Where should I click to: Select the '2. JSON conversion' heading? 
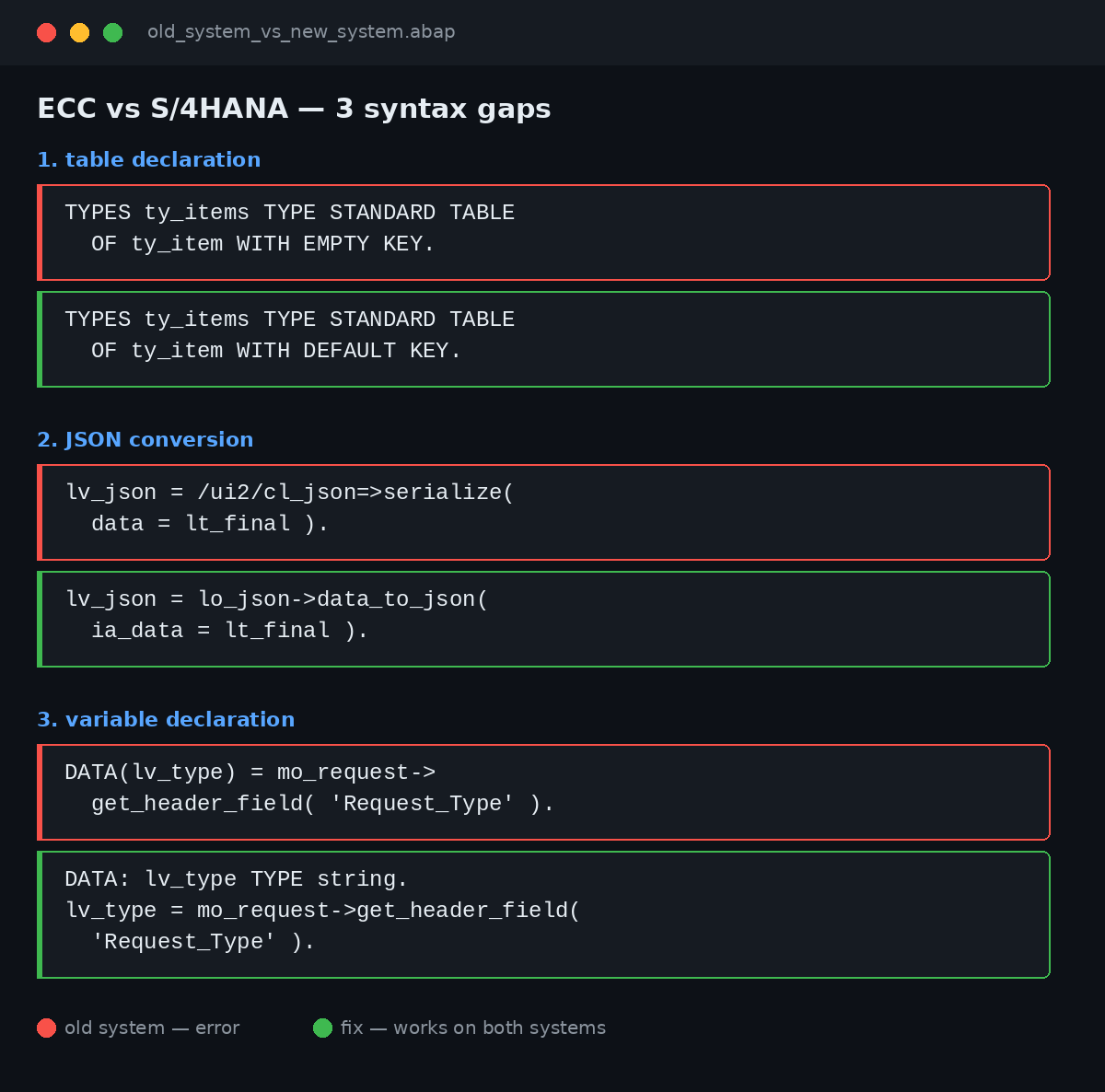click(145, 440)
